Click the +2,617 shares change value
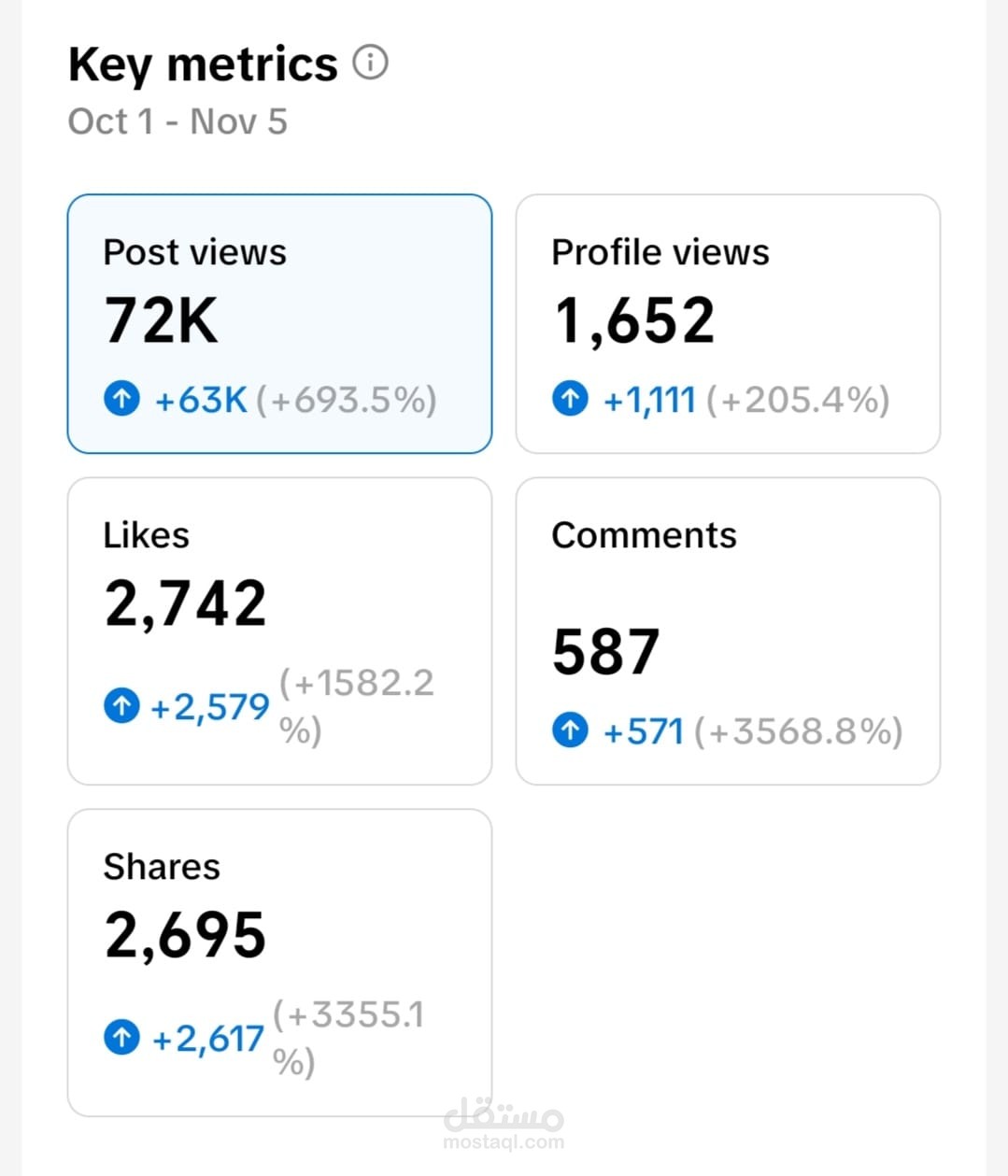Viewport: 1008px width, 1176px height. (207, 1039)
